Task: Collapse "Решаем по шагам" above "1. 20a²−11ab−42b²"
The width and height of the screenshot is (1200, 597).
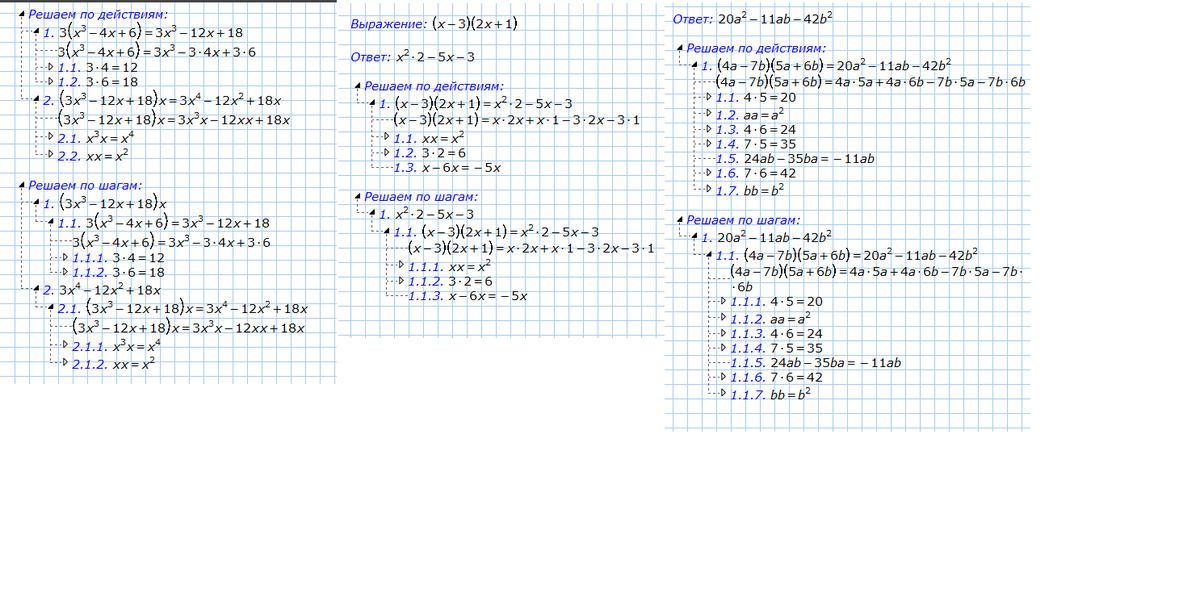Action: [680, 219]
